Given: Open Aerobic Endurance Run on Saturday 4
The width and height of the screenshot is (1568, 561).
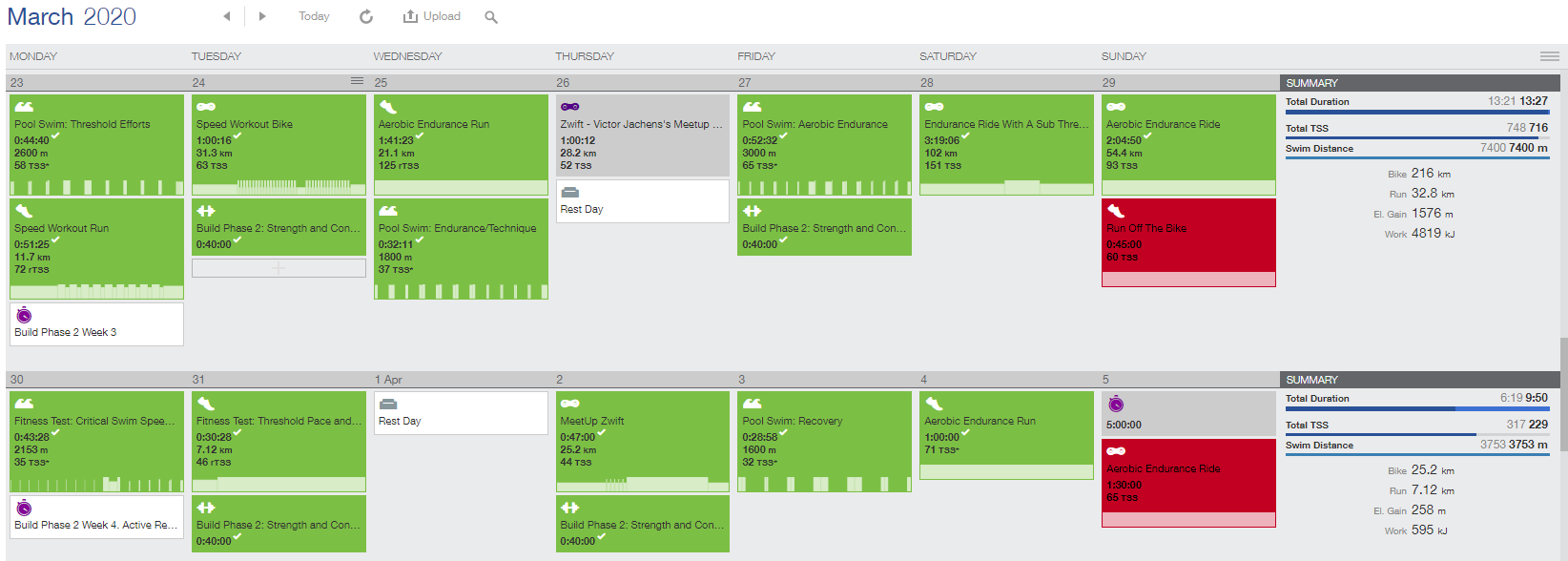Looking at the screenshot, I should pyautogui.click(x=1006, y=435).
